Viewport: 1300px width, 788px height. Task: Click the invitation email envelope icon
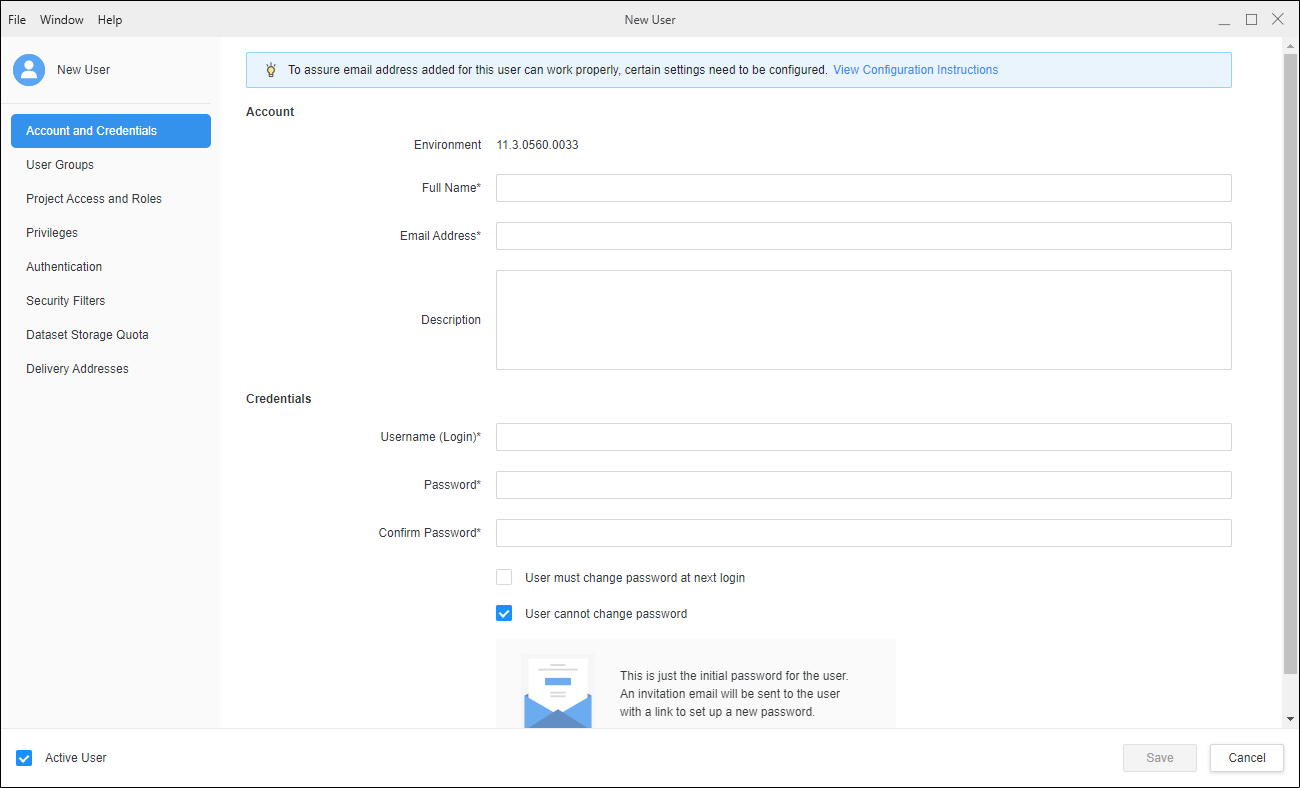point(557,692)
